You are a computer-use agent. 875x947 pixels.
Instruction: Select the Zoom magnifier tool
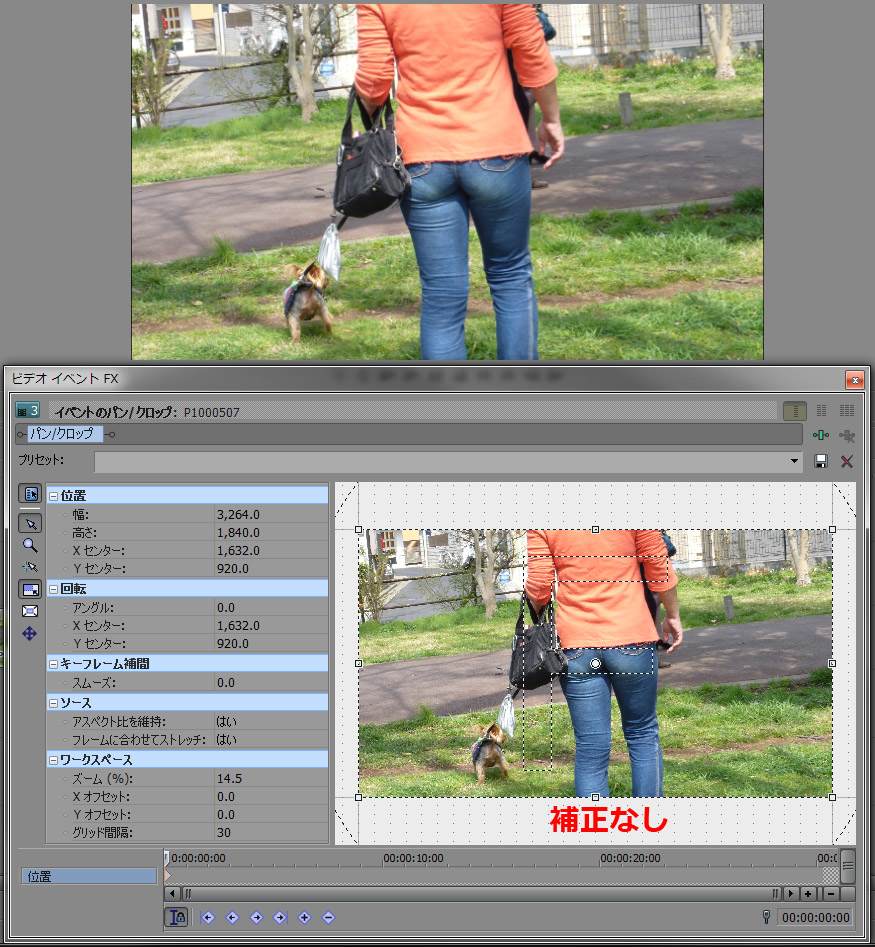click(30, 546)
